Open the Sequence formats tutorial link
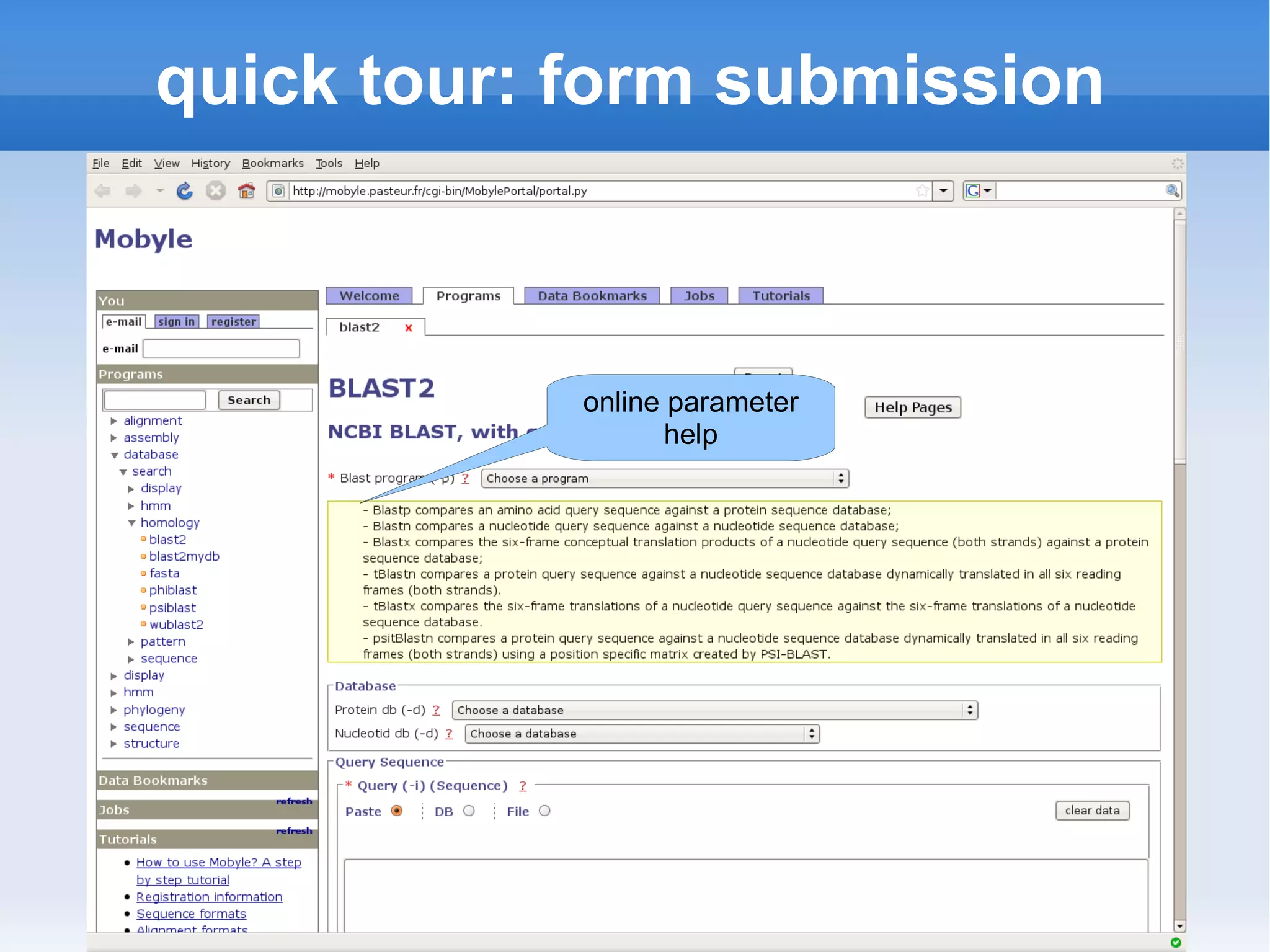The width and height of the screenshot is (1270, 952). [x=191, y=914]
